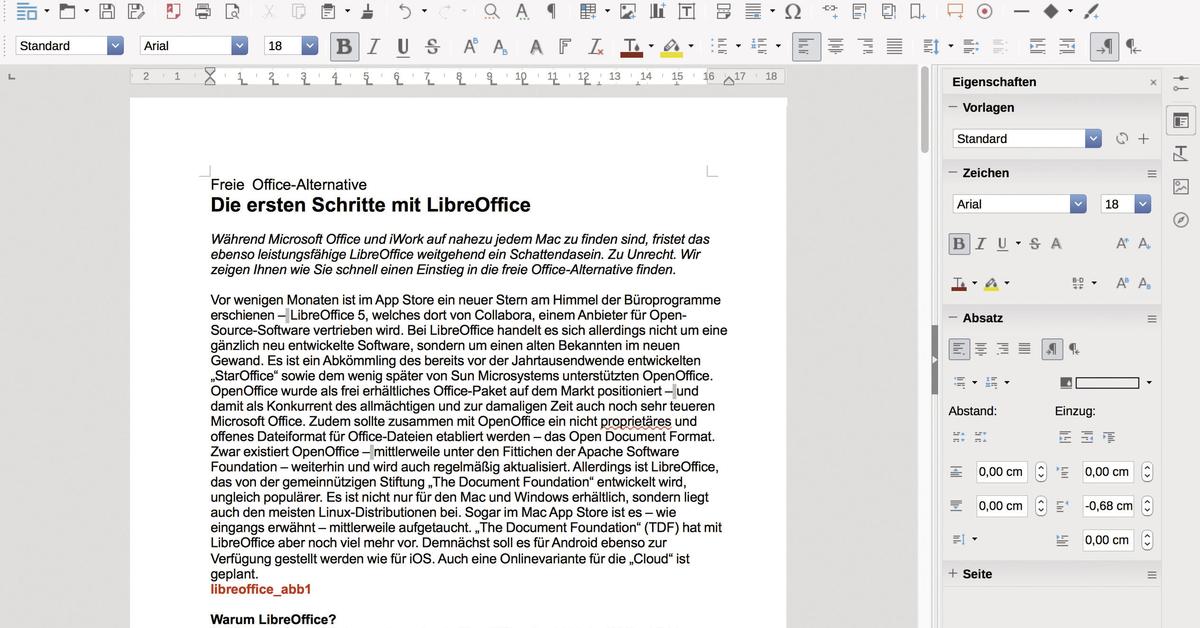This screenshot has width=1200, height=628.
Task: Insert a footnote icon
Action: (860, 12)
